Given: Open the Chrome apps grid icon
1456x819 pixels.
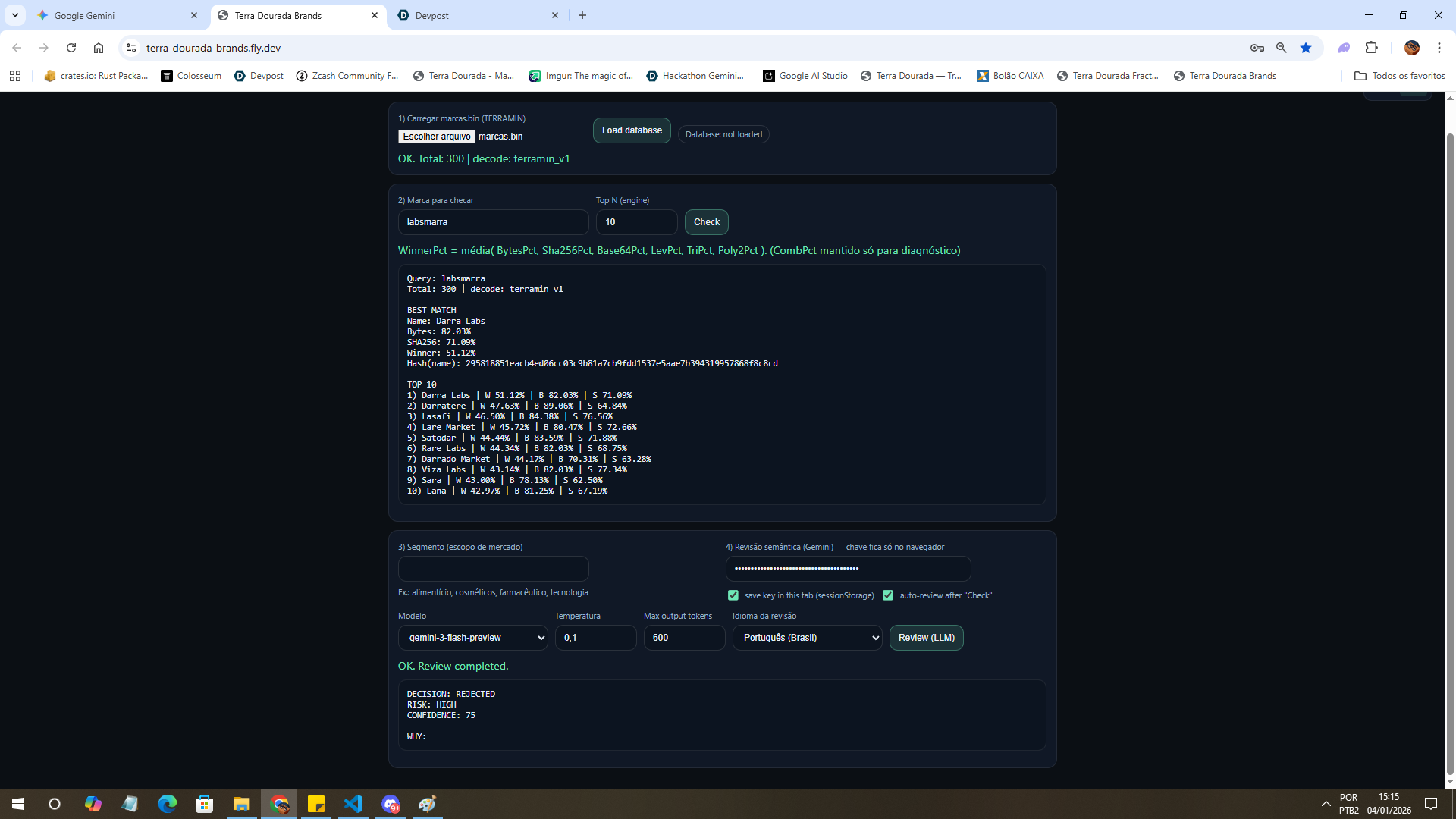Looking at the screenshot, I should click(x=15, y=76).
